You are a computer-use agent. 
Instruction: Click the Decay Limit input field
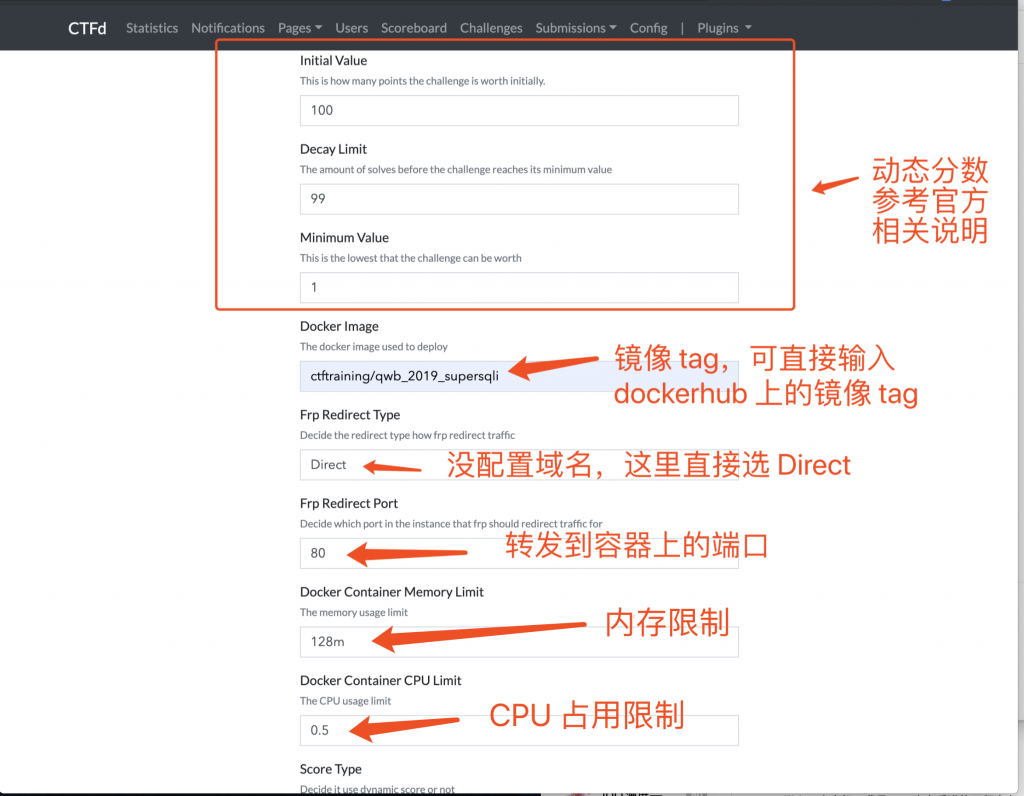(x=519, y=199)
